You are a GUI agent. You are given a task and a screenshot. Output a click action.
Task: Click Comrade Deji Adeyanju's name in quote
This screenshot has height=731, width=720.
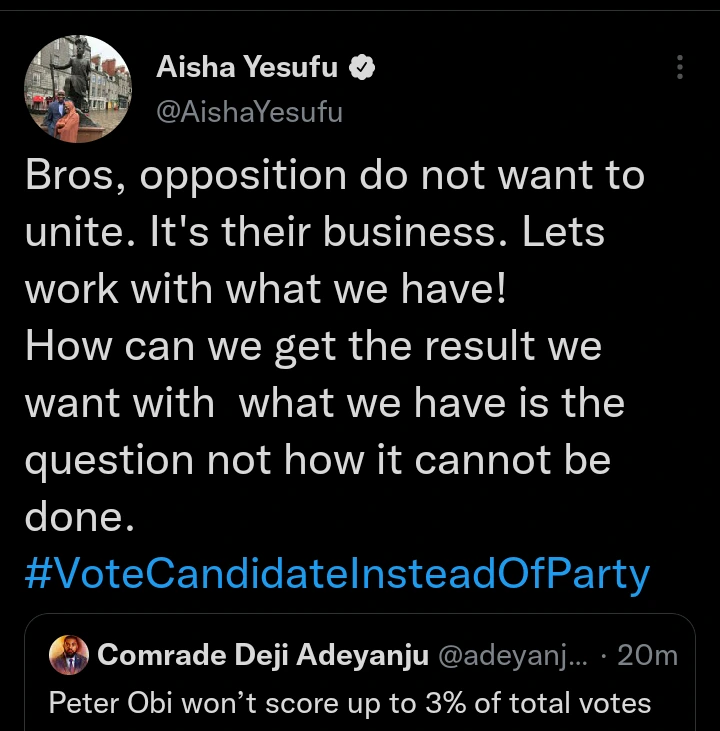264,656
